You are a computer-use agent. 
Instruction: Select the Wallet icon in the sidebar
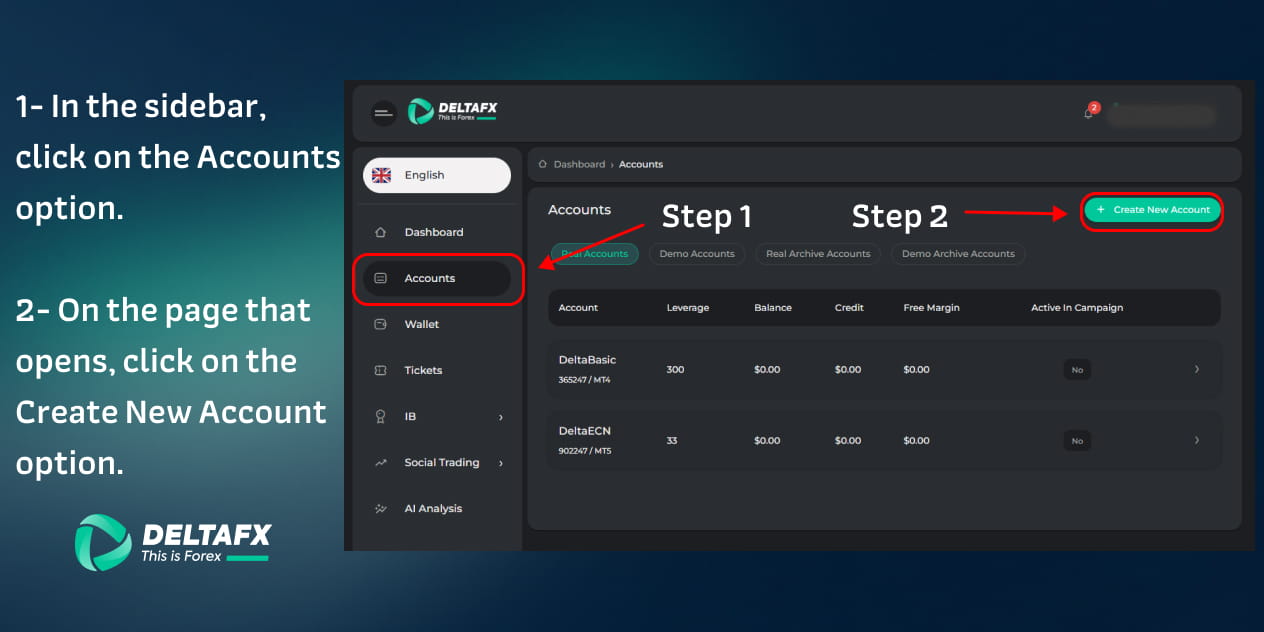click(x=381, y=324)
